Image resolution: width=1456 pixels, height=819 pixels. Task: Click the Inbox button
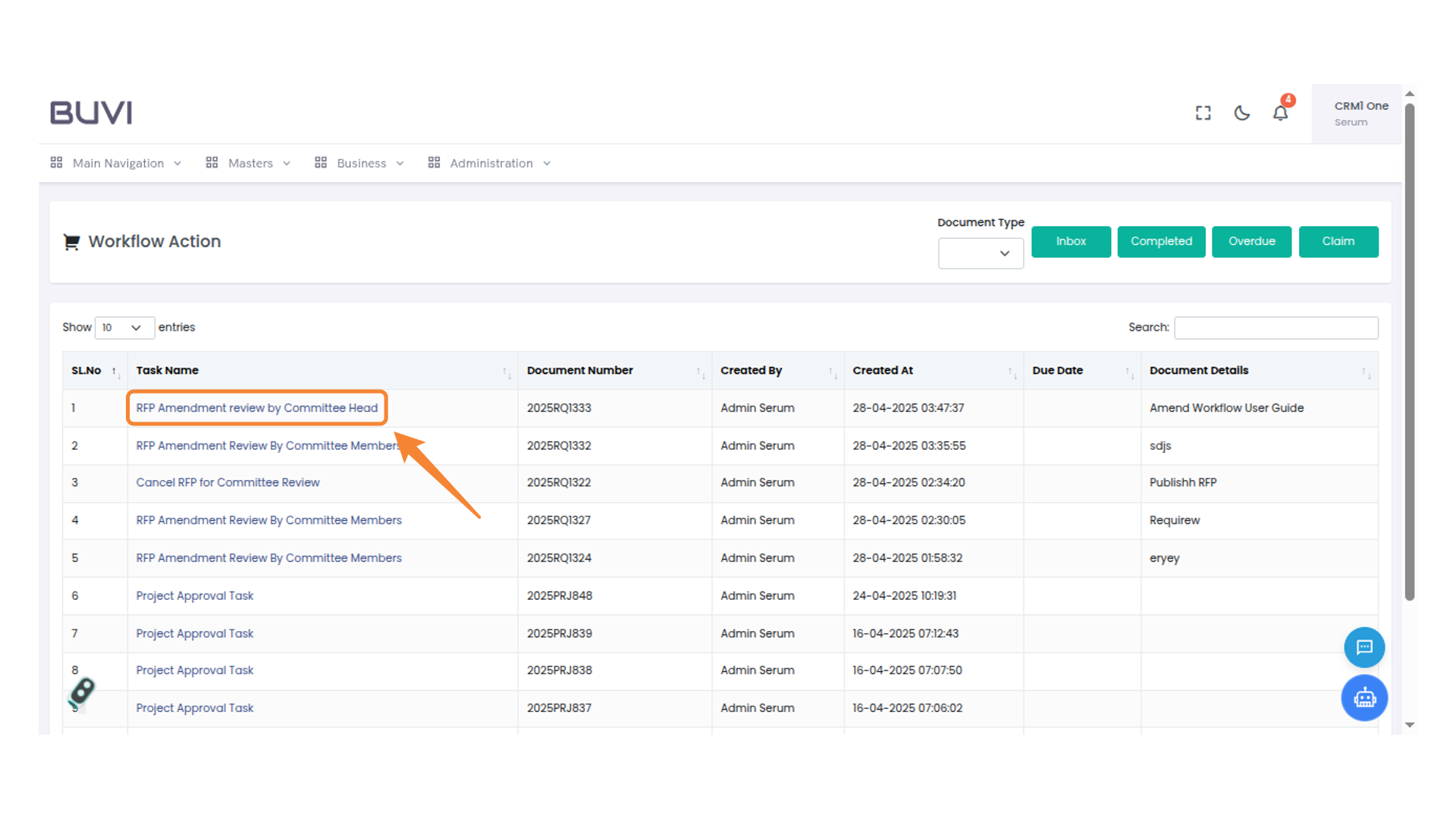coord(1071,241)
